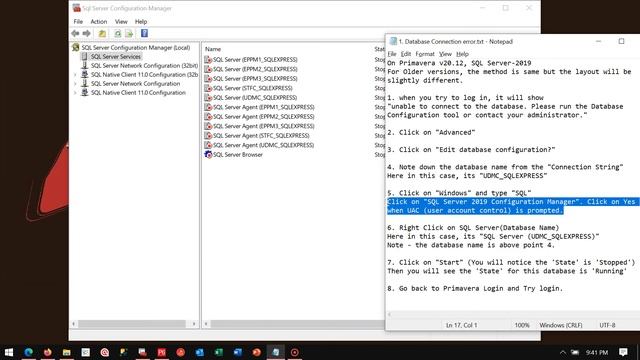
Task: Open the File menu in Configuration Manager
Action: (78, 22)
